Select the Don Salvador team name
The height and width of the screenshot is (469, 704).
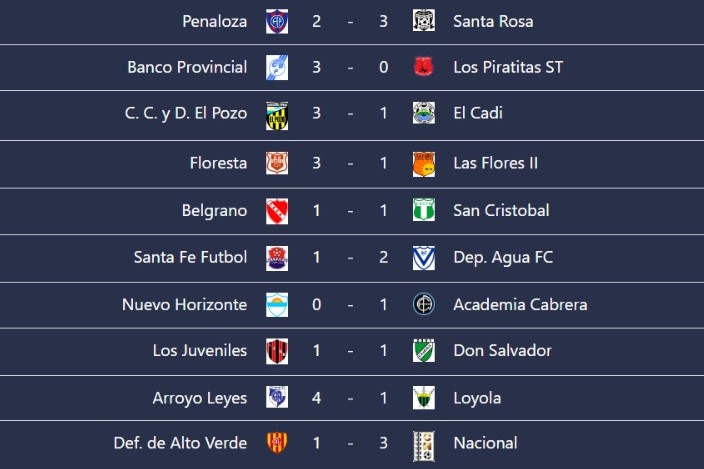tap(502, 351)
